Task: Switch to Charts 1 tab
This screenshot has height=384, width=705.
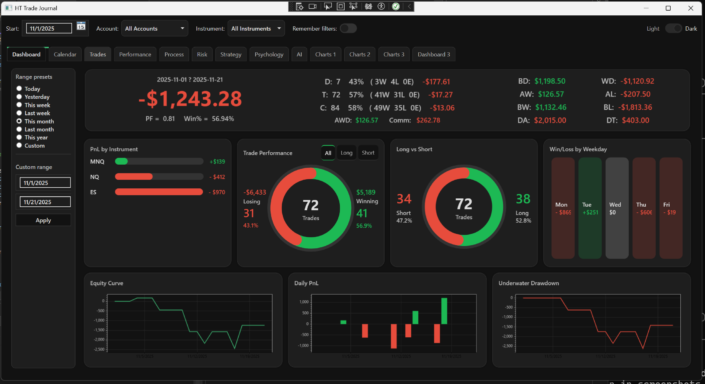Action: (325, 54)
